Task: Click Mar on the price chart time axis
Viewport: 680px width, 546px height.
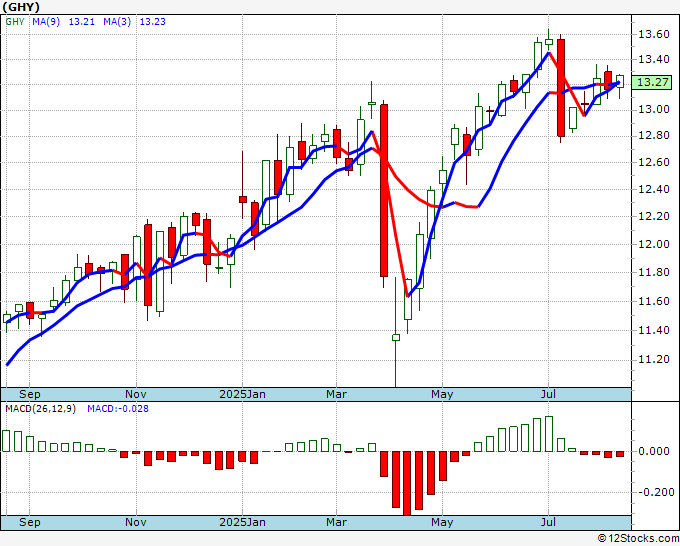Action: pos(337,394)
